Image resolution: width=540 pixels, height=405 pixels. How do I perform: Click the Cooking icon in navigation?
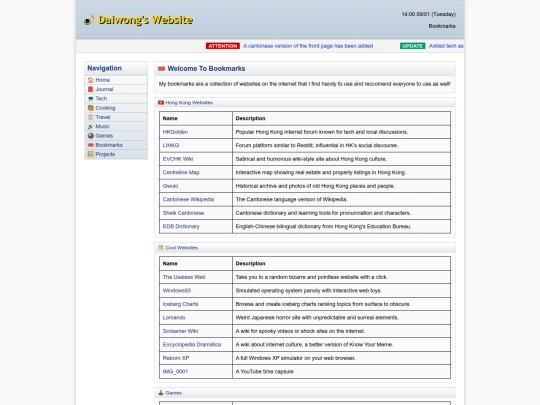pos(91,108)
